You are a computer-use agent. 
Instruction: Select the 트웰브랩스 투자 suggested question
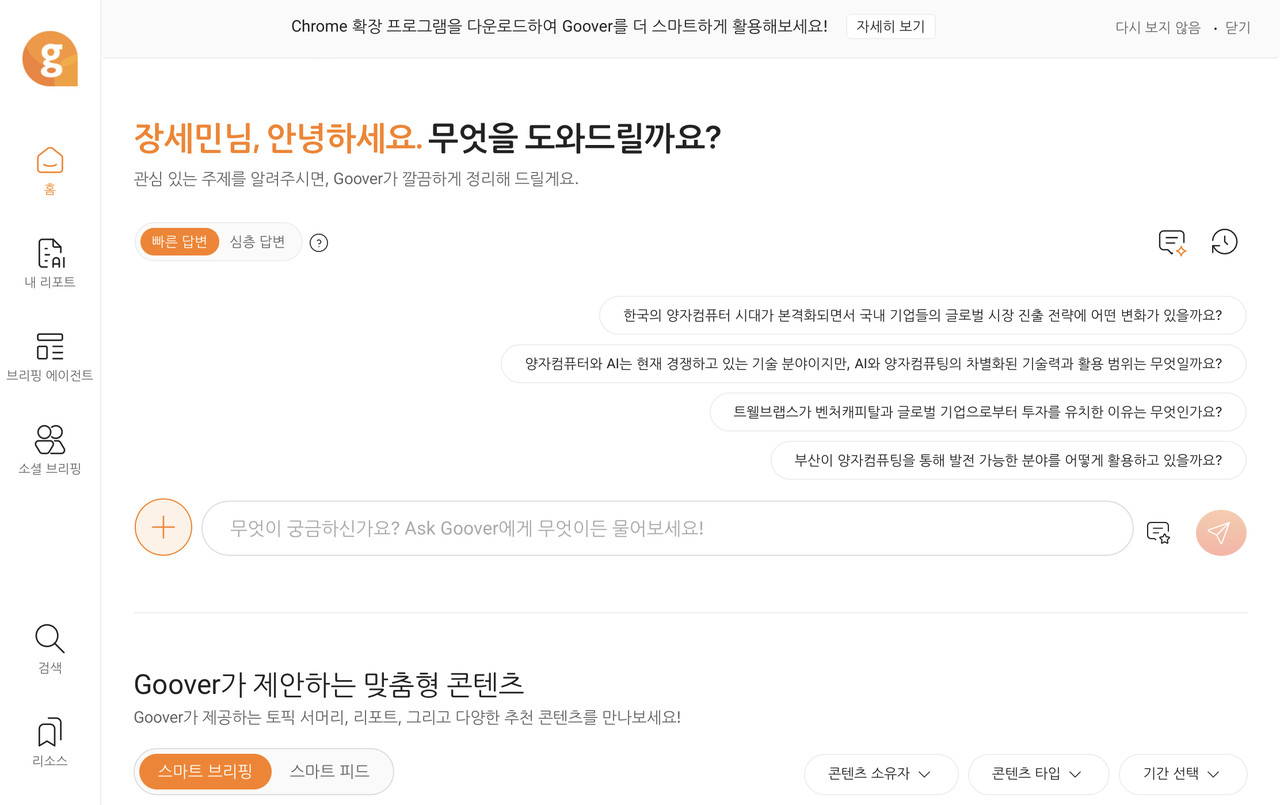click(x=978, y=412)
